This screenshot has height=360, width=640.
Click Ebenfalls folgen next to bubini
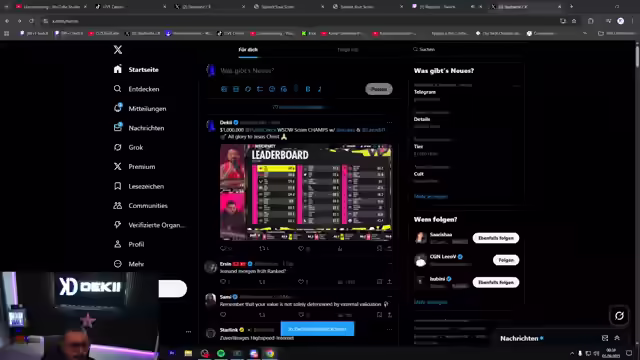pyautogui.click(x=496, y=282)
